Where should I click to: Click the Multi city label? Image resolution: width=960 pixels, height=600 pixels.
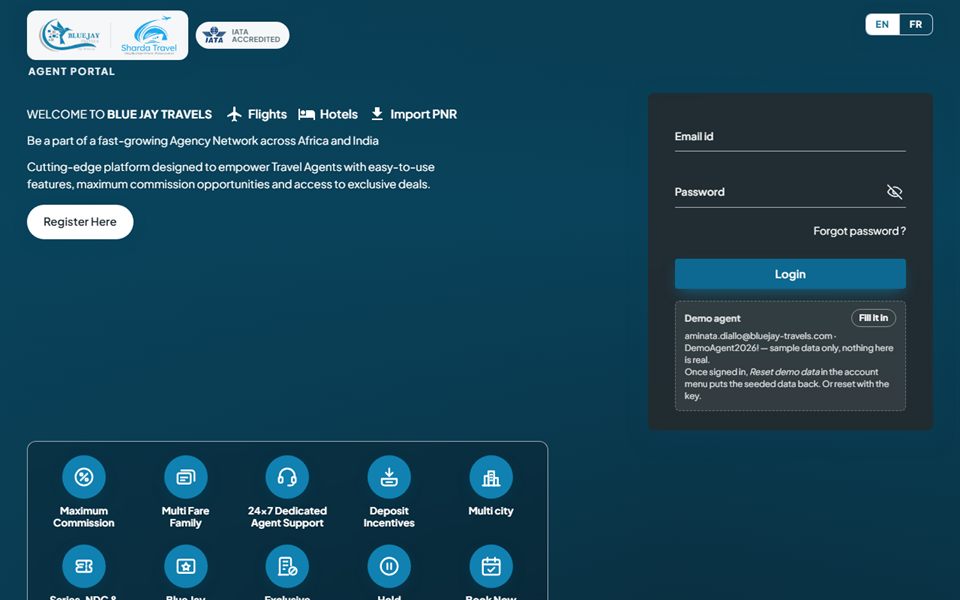coord(491,511)
